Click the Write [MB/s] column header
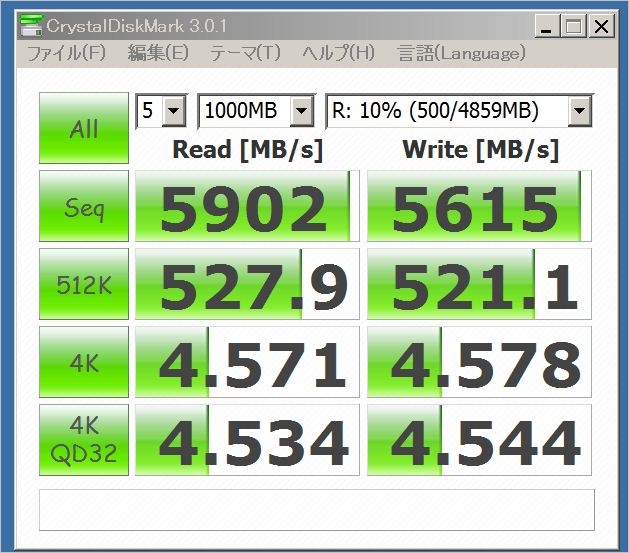Screen dimensions: 629x553 click(x=481, y=150)
